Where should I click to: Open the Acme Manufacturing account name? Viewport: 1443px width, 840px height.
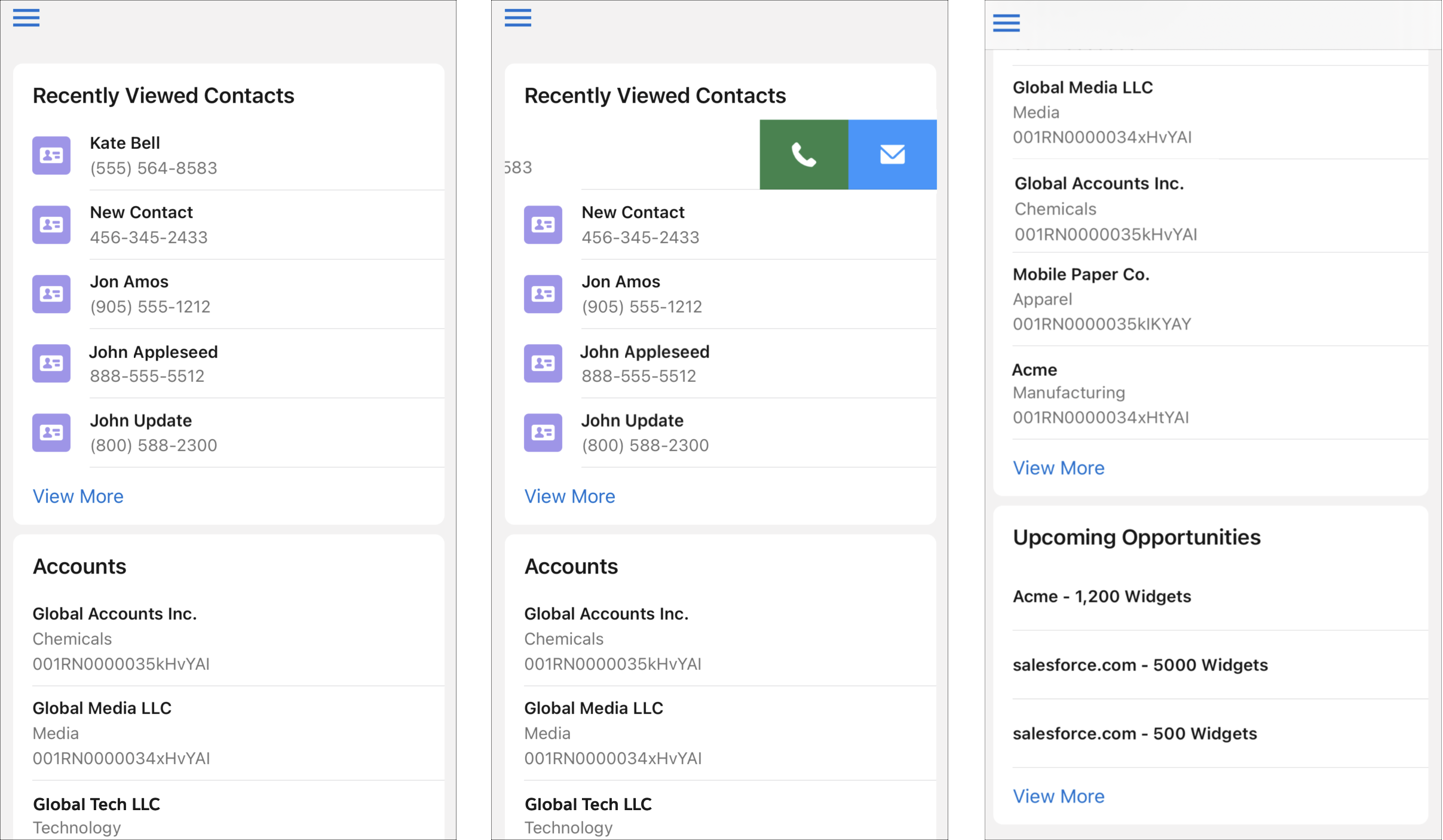[x=1035, y=370]
